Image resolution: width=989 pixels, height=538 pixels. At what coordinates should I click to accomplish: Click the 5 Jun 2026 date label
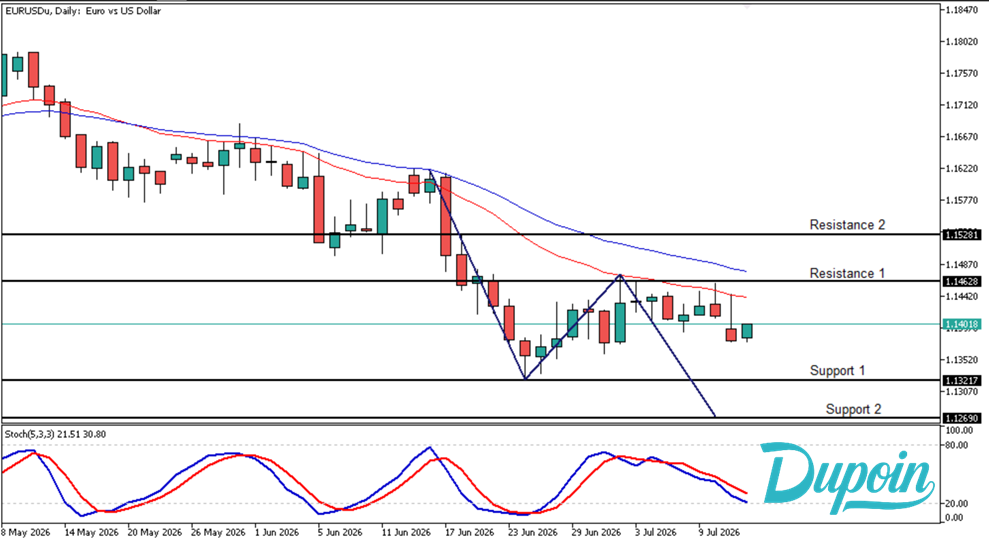[x=341, y=532]
